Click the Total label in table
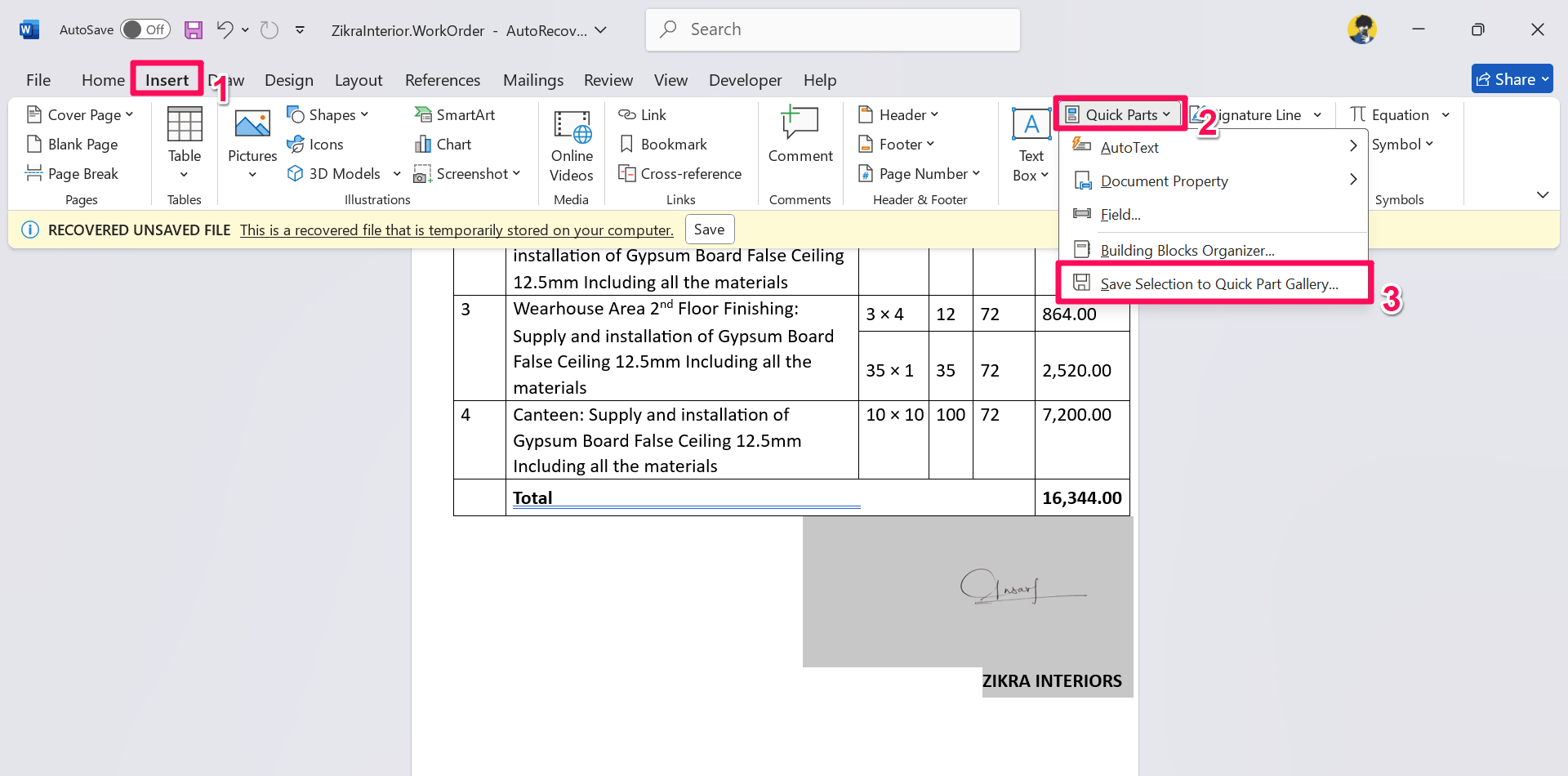The height and width of the screenshot is (776, 1568). tap(532, 497)
